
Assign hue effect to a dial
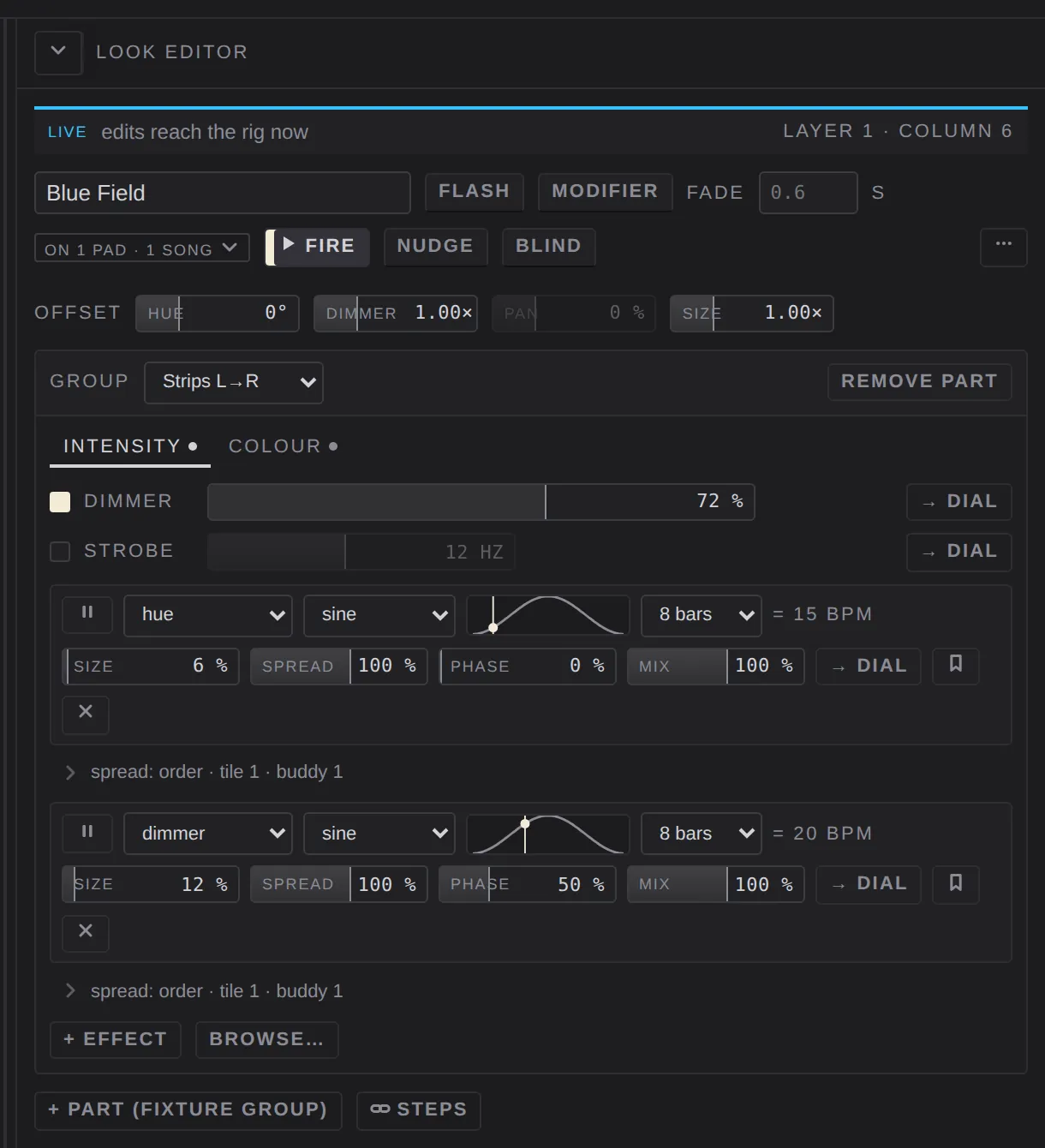[869, 667]
